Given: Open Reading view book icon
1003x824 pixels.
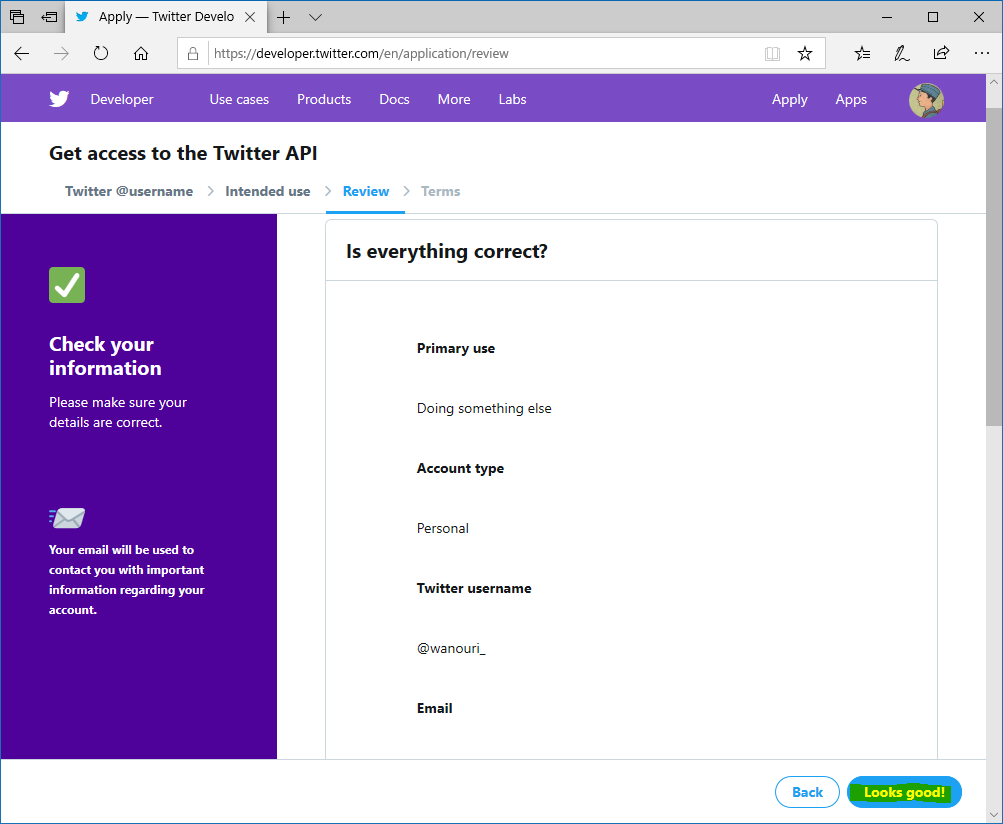Looking at the screenshot, I should coord(772,54).
